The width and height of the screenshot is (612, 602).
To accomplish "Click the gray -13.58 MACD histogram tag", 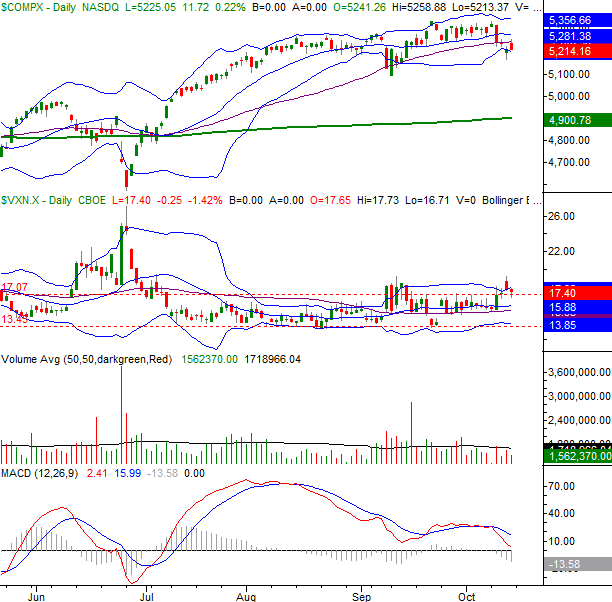I will click(x=578, y=564).
